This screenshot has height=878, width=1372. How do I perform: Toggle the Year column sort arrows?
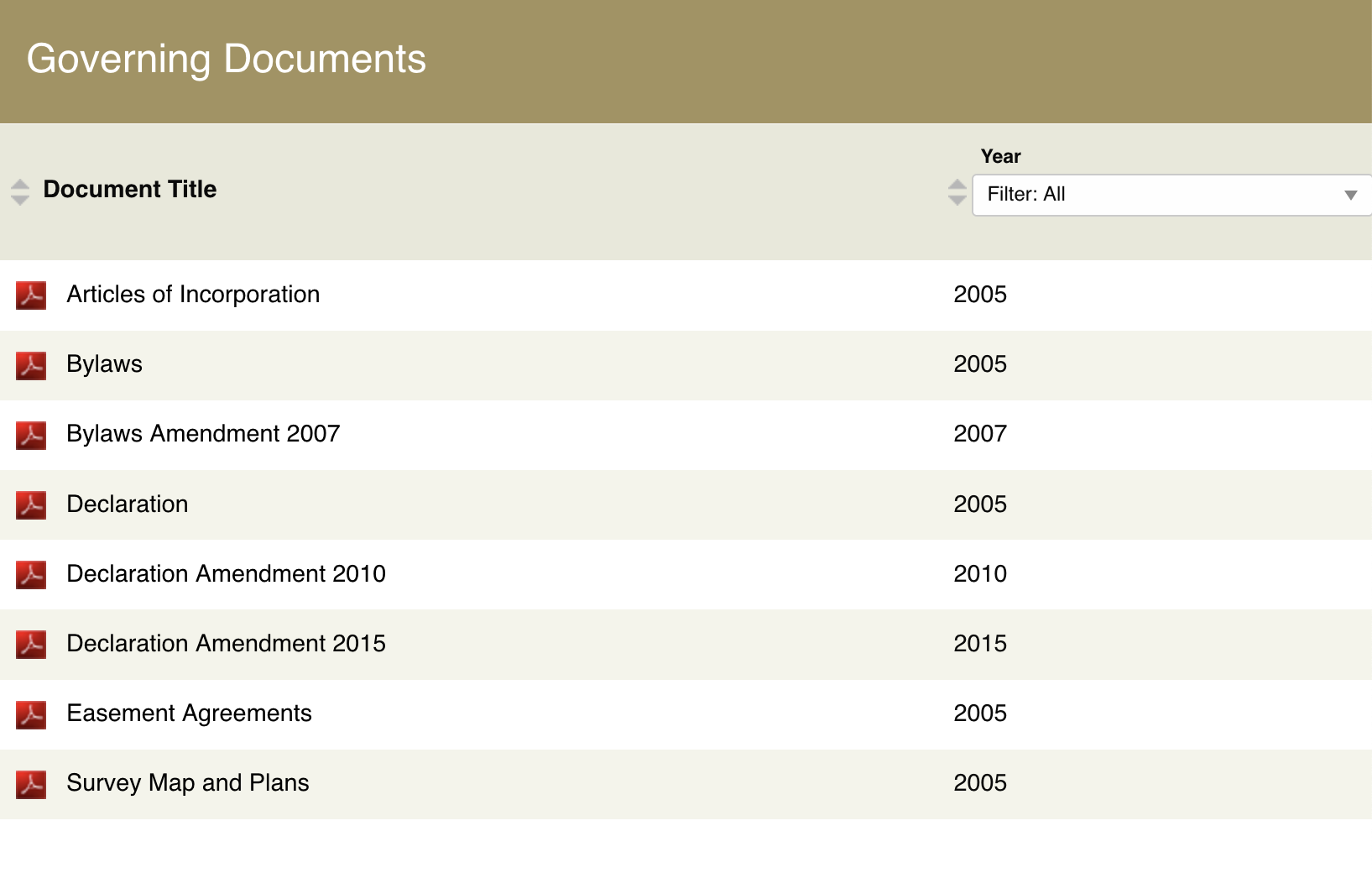[957, 192]
